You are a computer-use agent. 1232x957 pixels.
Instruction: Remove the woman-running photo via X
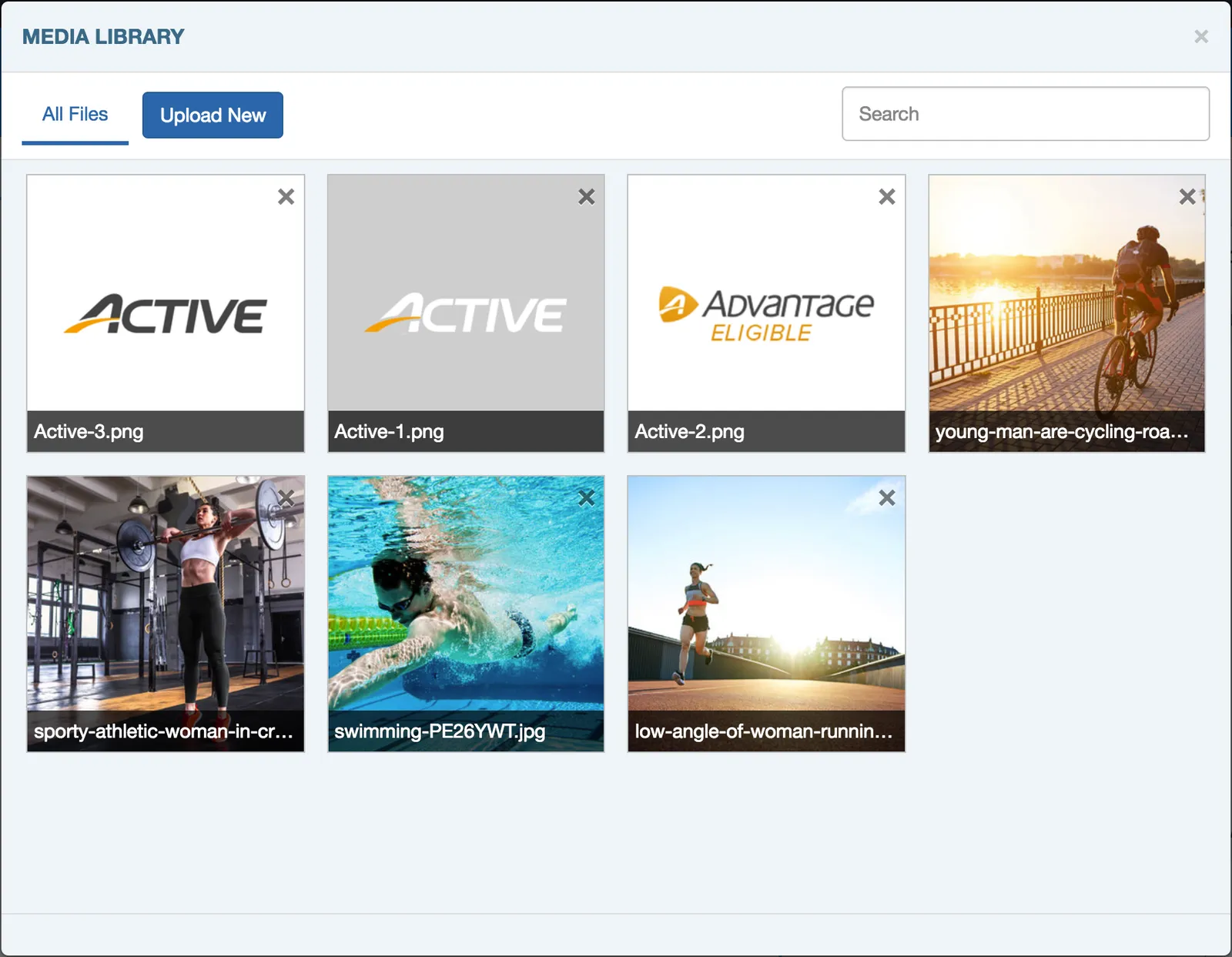(887, 498)
